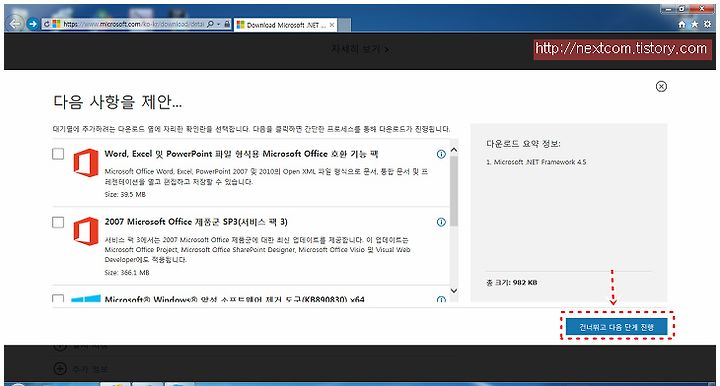This screenshot has height=386, width=720.
Task: Click the lock security icon in address bar
Action: [227, 24]
